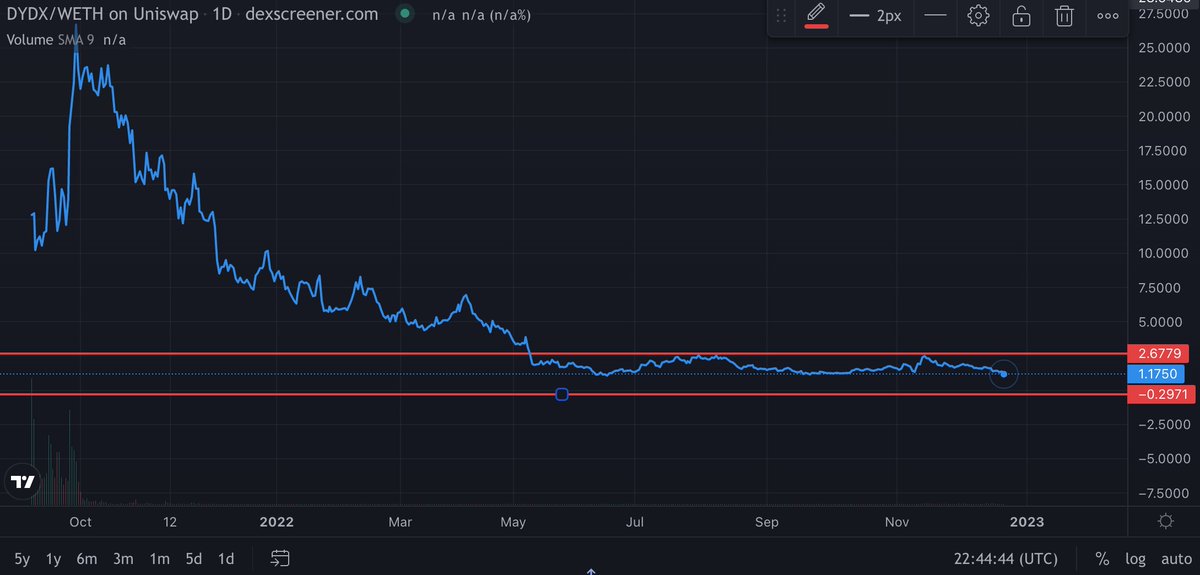Image resolution: width=1200 pixels, height=575 pixels.
Task: Click the circled last price point
Action: [x=1003, y=375]
